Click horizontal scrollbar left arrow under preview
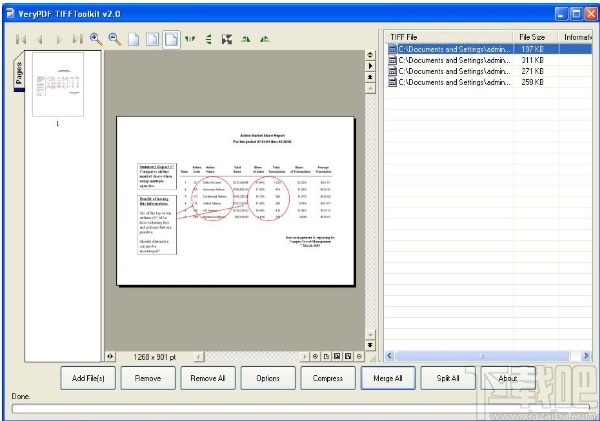The height and width of the screenshot is (421, 600). point(199,357)
